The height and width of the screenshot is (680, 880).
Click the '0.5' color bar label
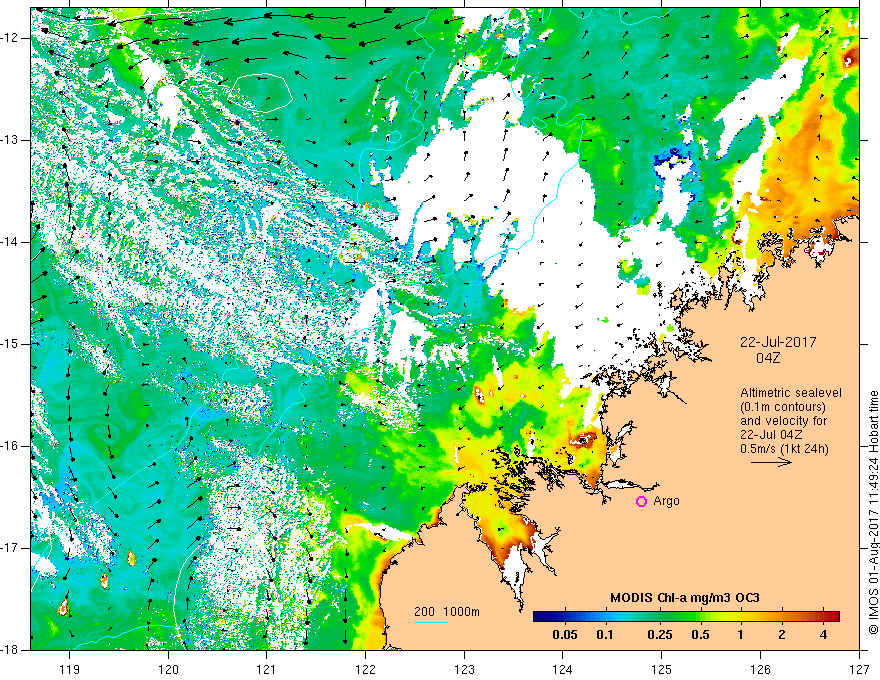click(x=700, y=635)
